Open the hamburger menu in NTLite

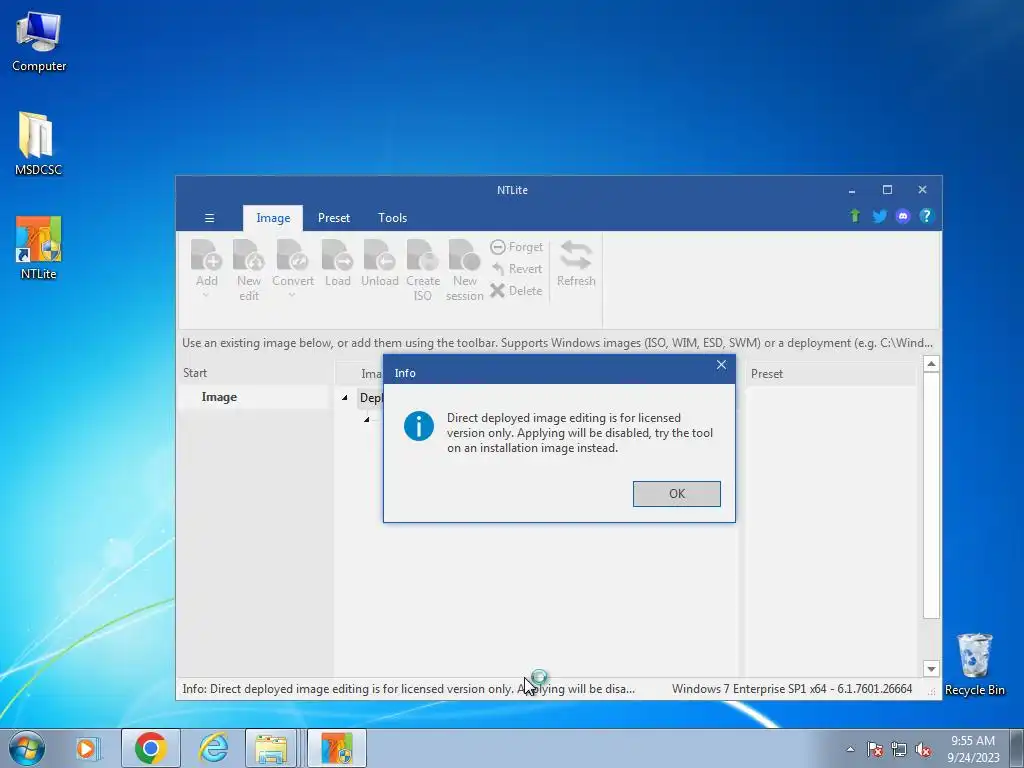point(210,218)
